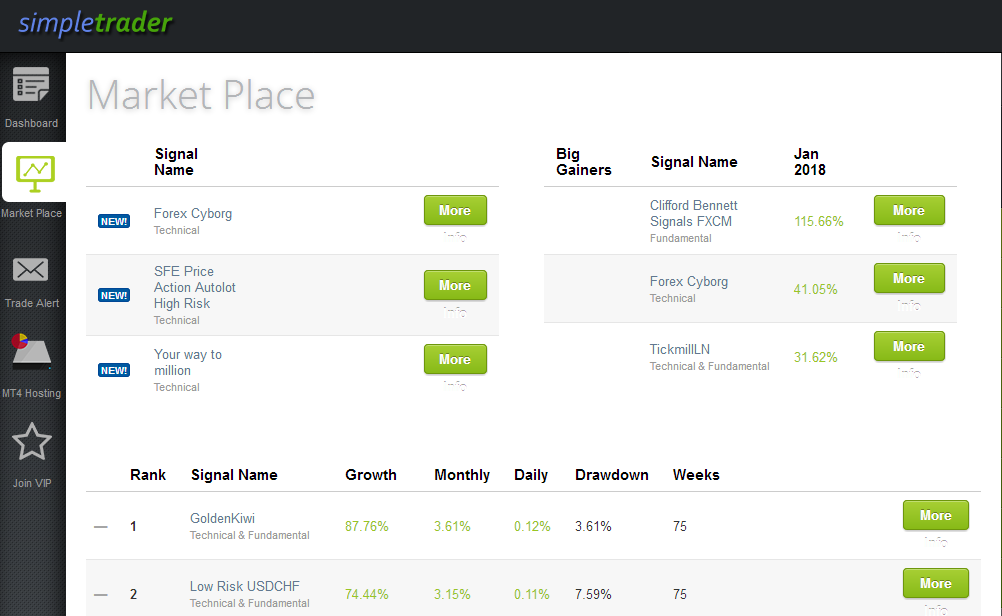Sort ranking by Growth column header
The height and width of the screenshot is (616, 1002).
[371, 475]
